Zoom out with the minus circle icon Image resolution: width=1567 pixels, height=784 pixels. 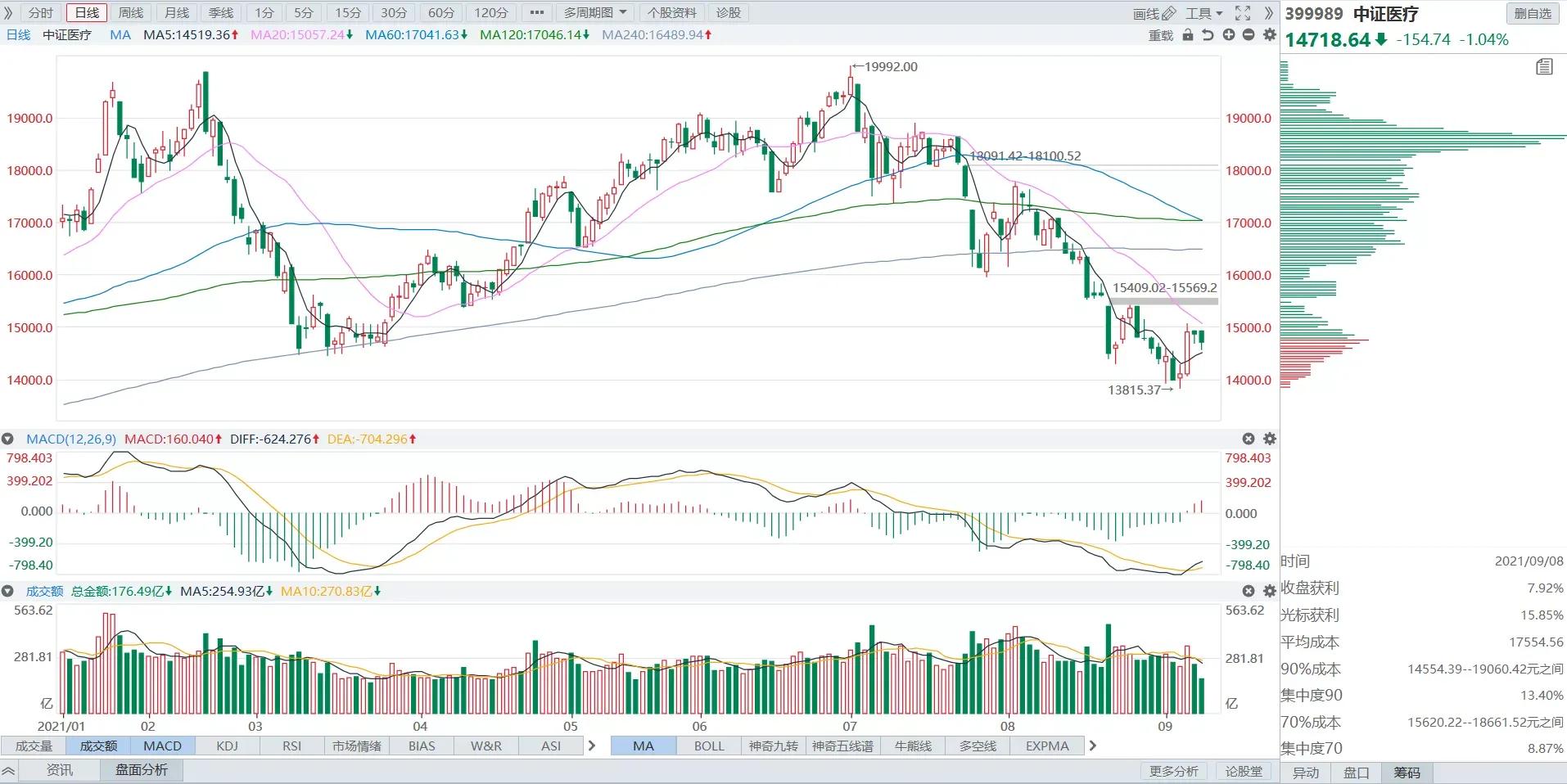1249,34
